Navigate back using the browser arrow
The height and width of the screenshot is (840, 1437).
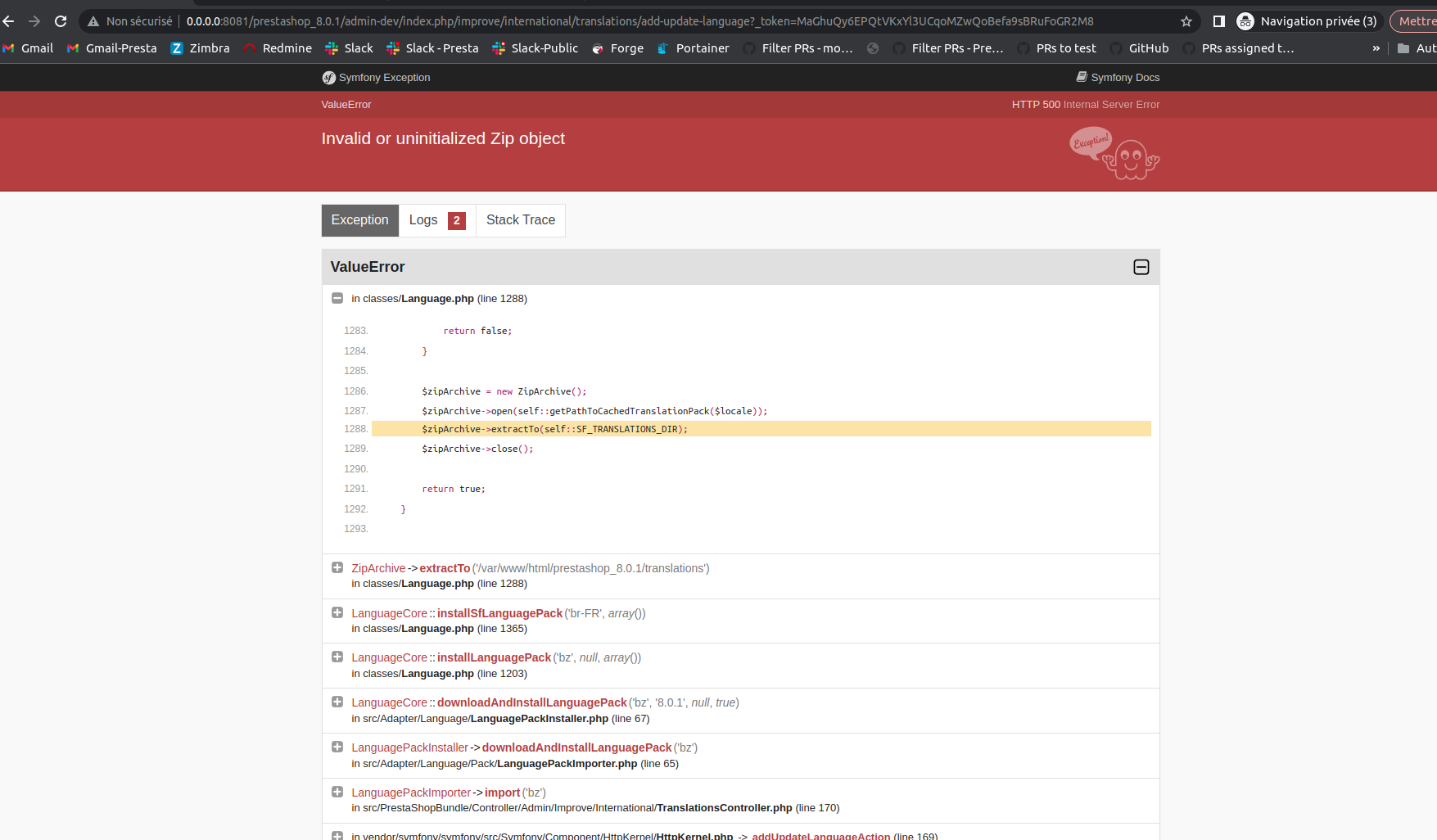tap(8, 20)
